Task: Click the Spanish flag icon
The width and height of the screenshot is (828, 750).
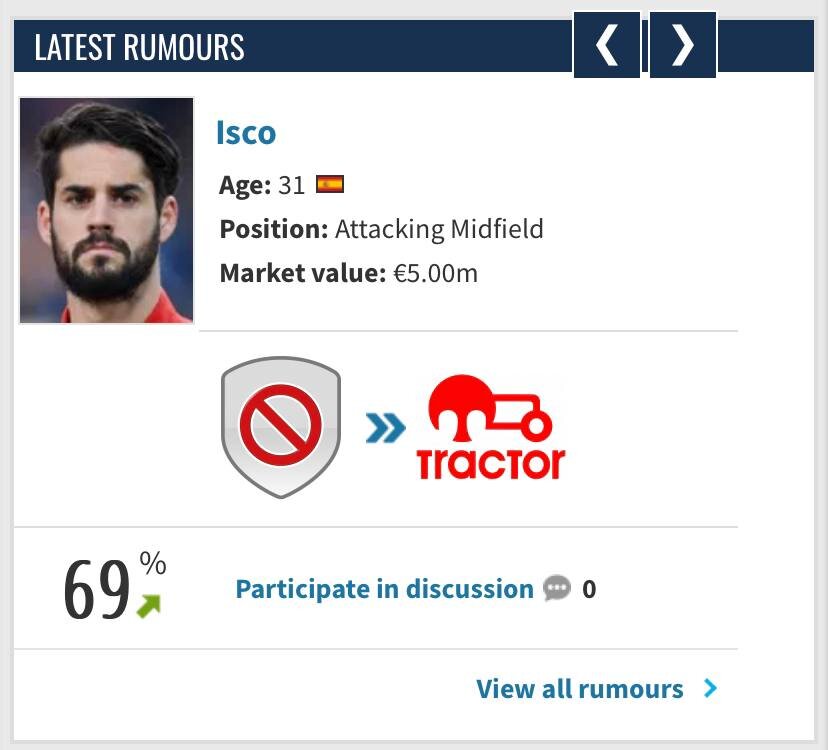Action: tap(330, 185)
